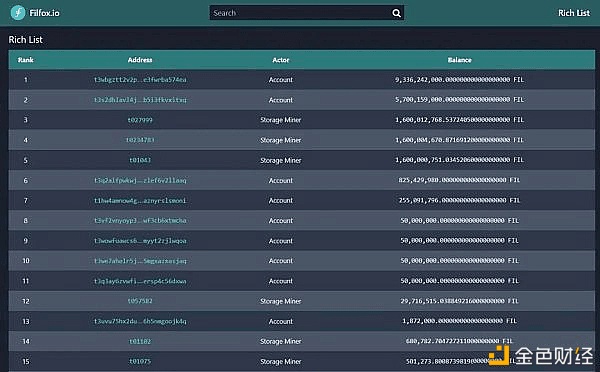Click the Account actor in rank 13 row
Image resolution: width=600 pixels, height=372 pixels.
281,321
